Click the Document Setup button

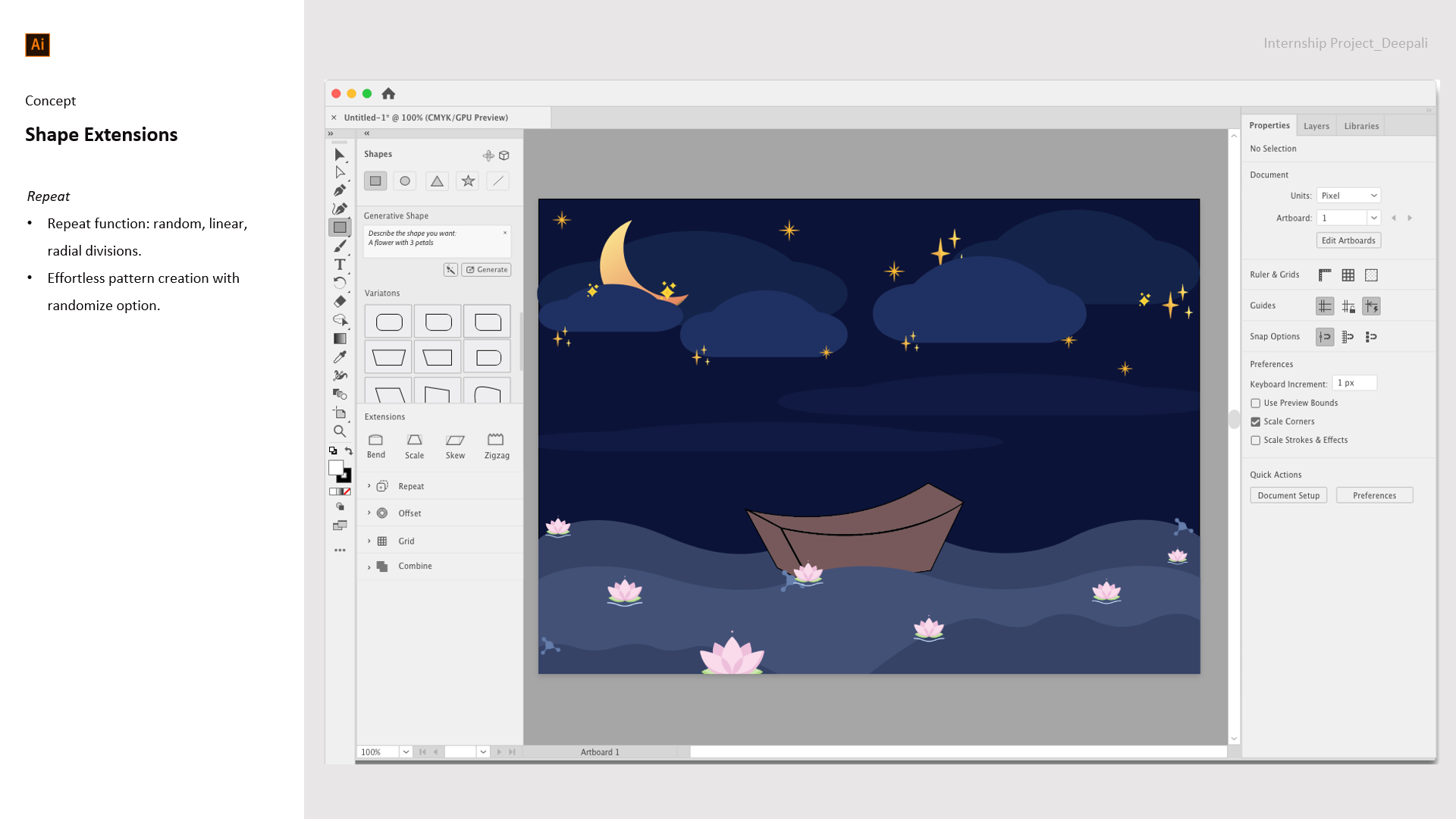point(1288,496)
